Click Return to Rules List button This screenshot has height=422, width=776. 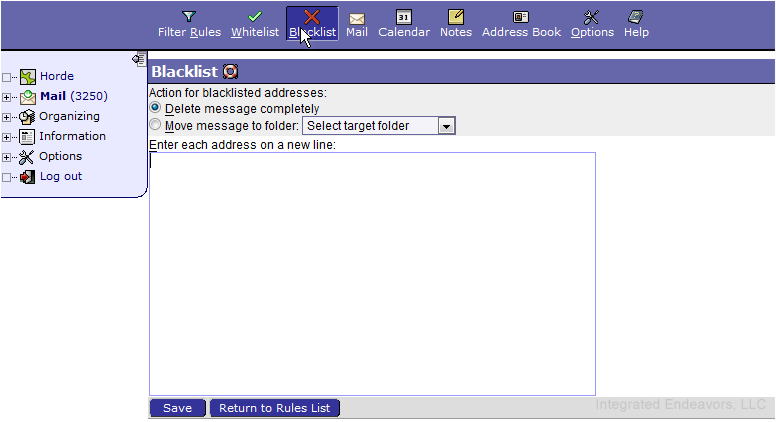tap(275, 408)
